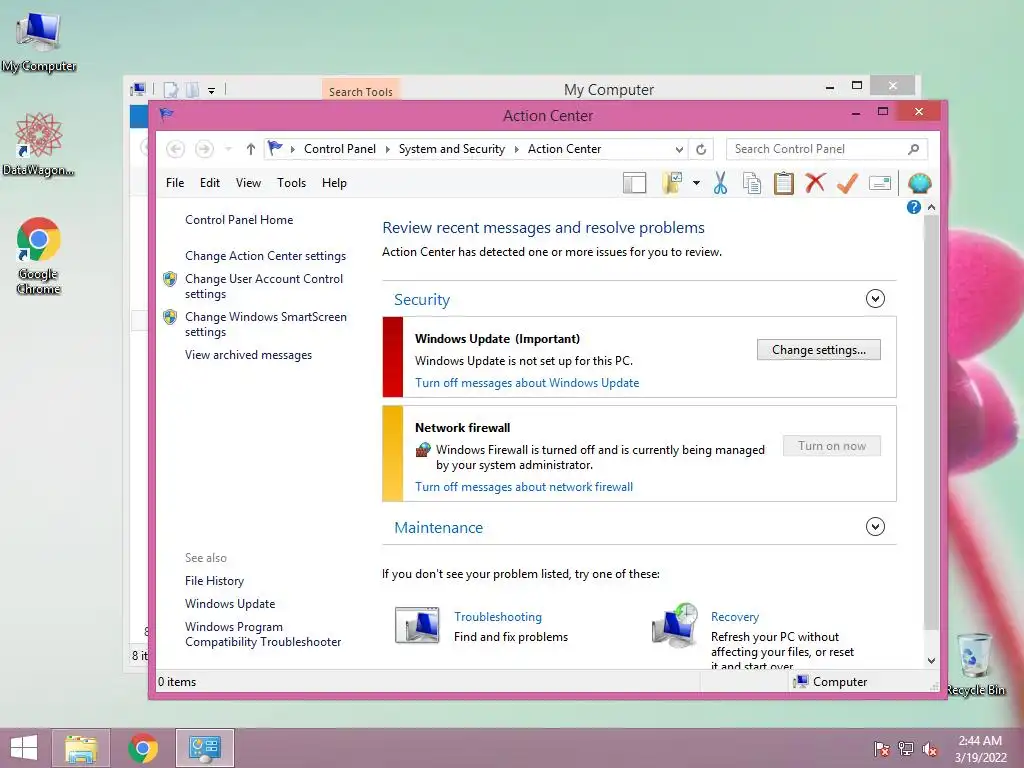Open Windows Program Compatibility Troubleshooter link

(x=263, y=634)
